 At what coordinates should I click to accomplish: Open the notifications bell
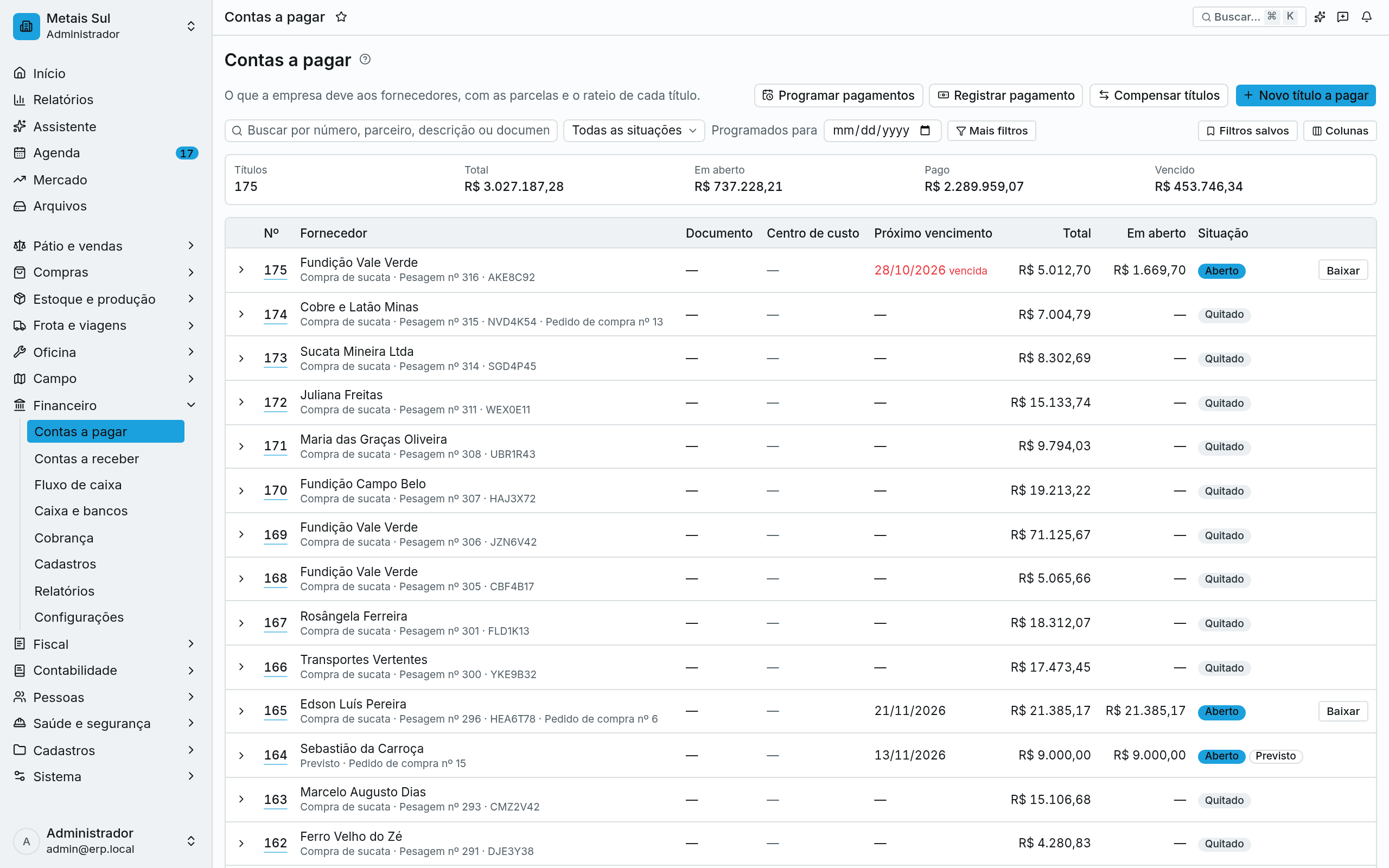tap(1367, 17)
